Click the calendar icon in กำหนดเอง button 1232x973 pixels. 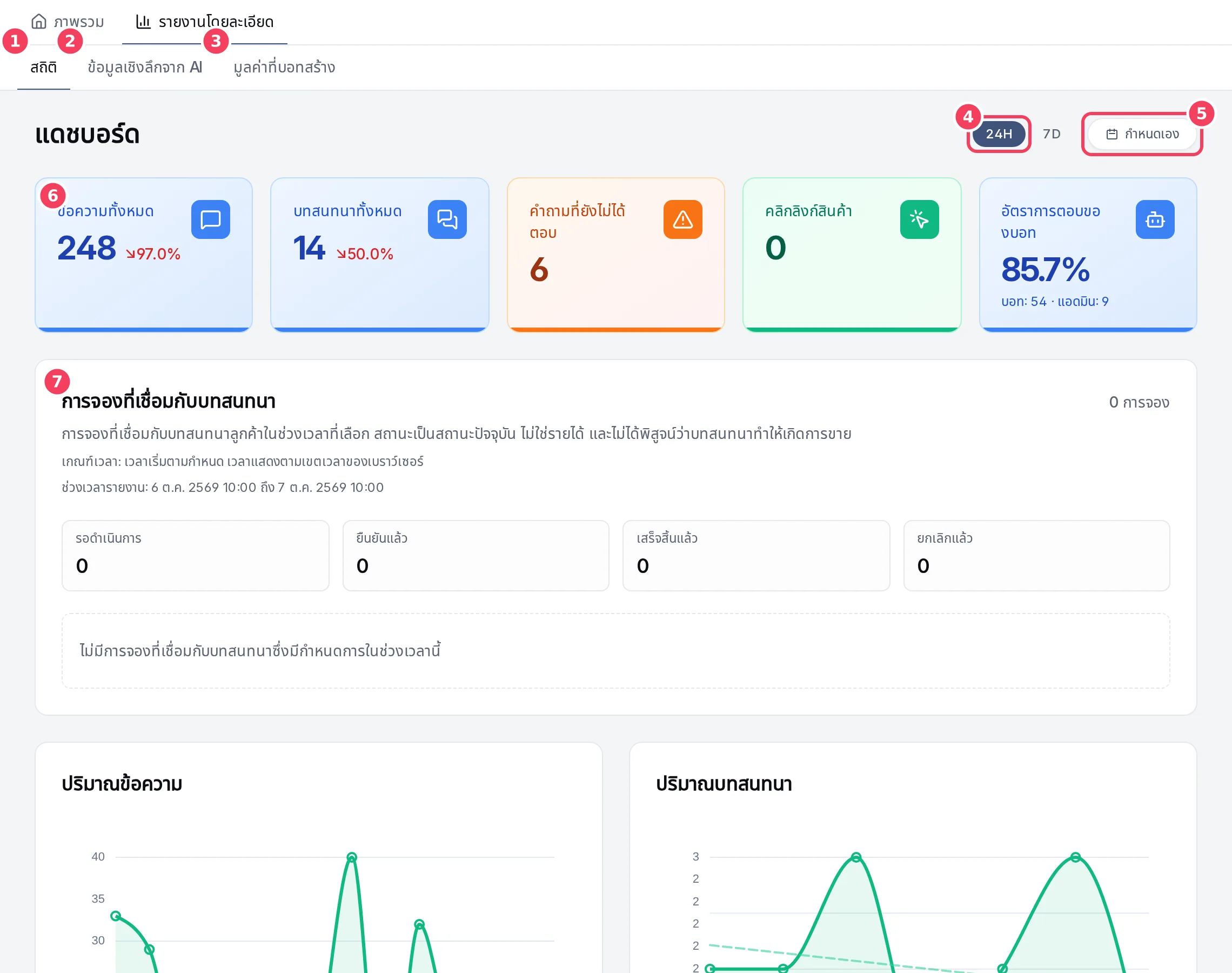[x=1112, y=135]
